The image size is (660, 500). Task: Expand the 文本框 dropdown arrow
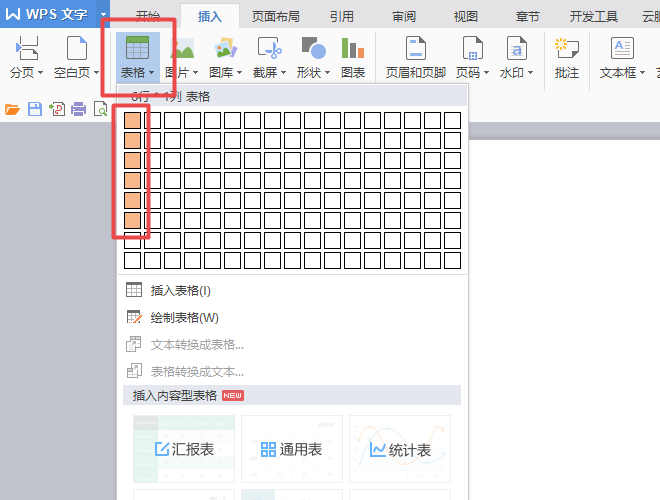(x=642, y=73)
